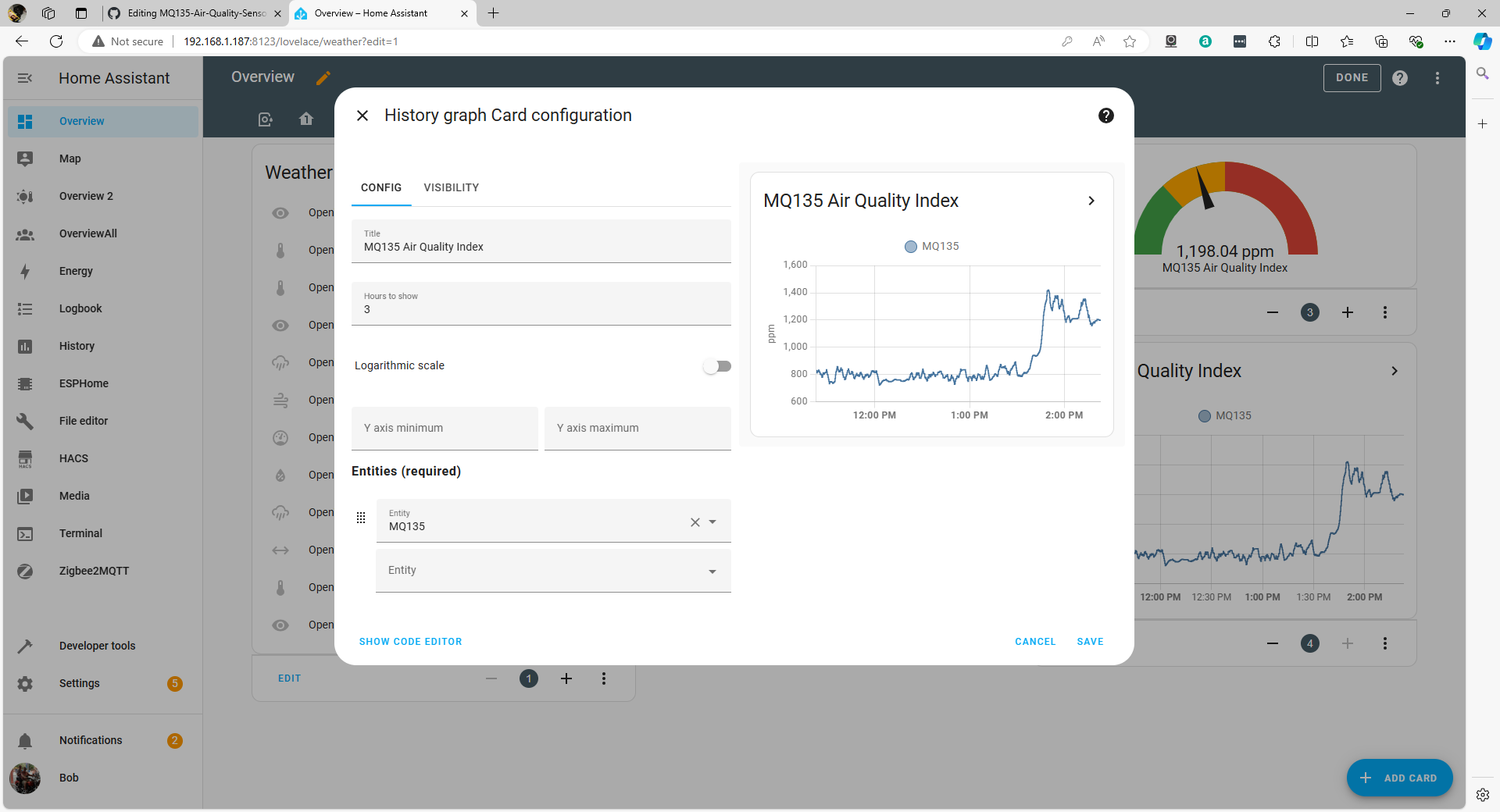
Task: Open the Energy panel
Action: click(x=103, y=271)
